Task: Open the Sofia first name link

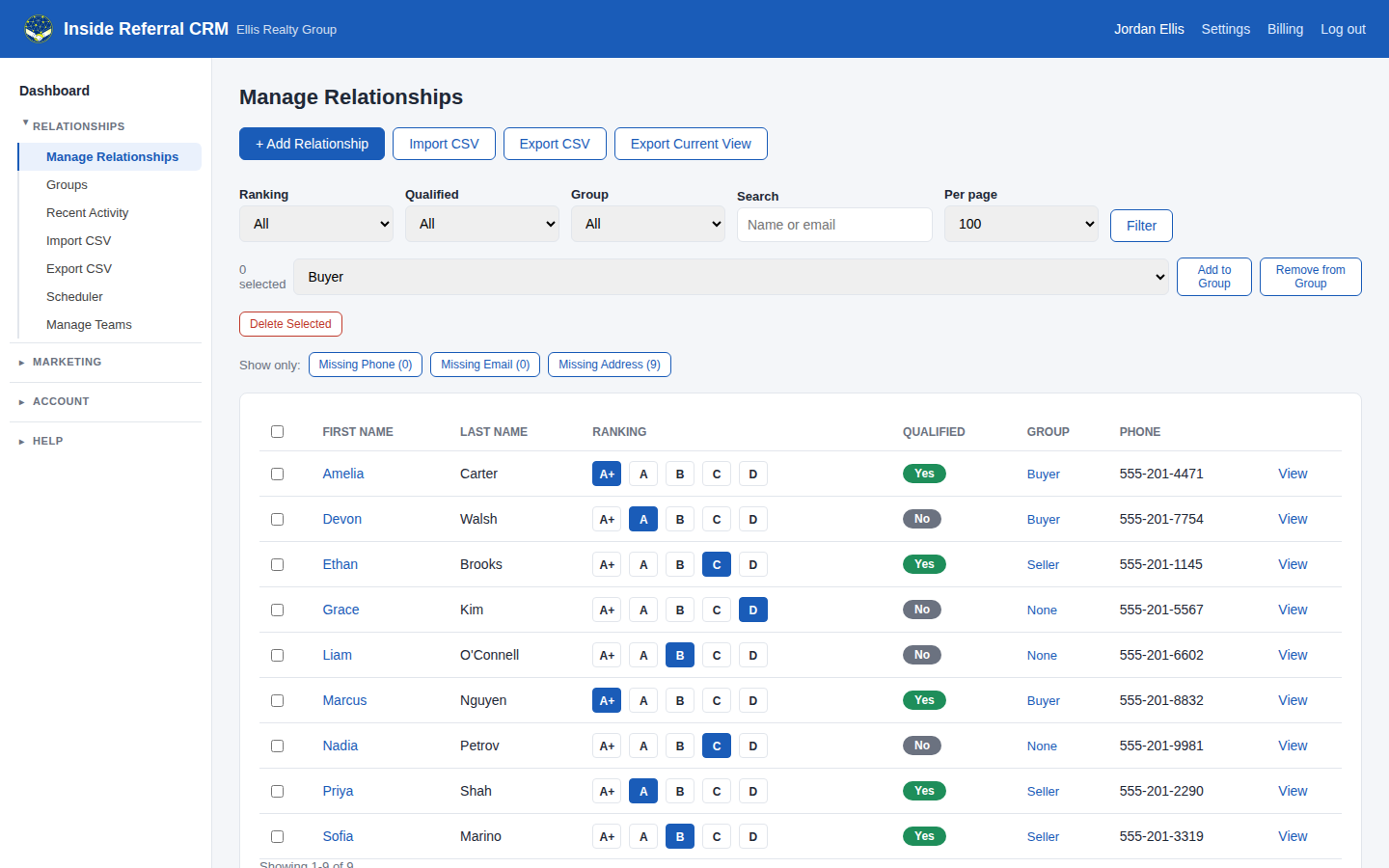Action: pos(338,836)
